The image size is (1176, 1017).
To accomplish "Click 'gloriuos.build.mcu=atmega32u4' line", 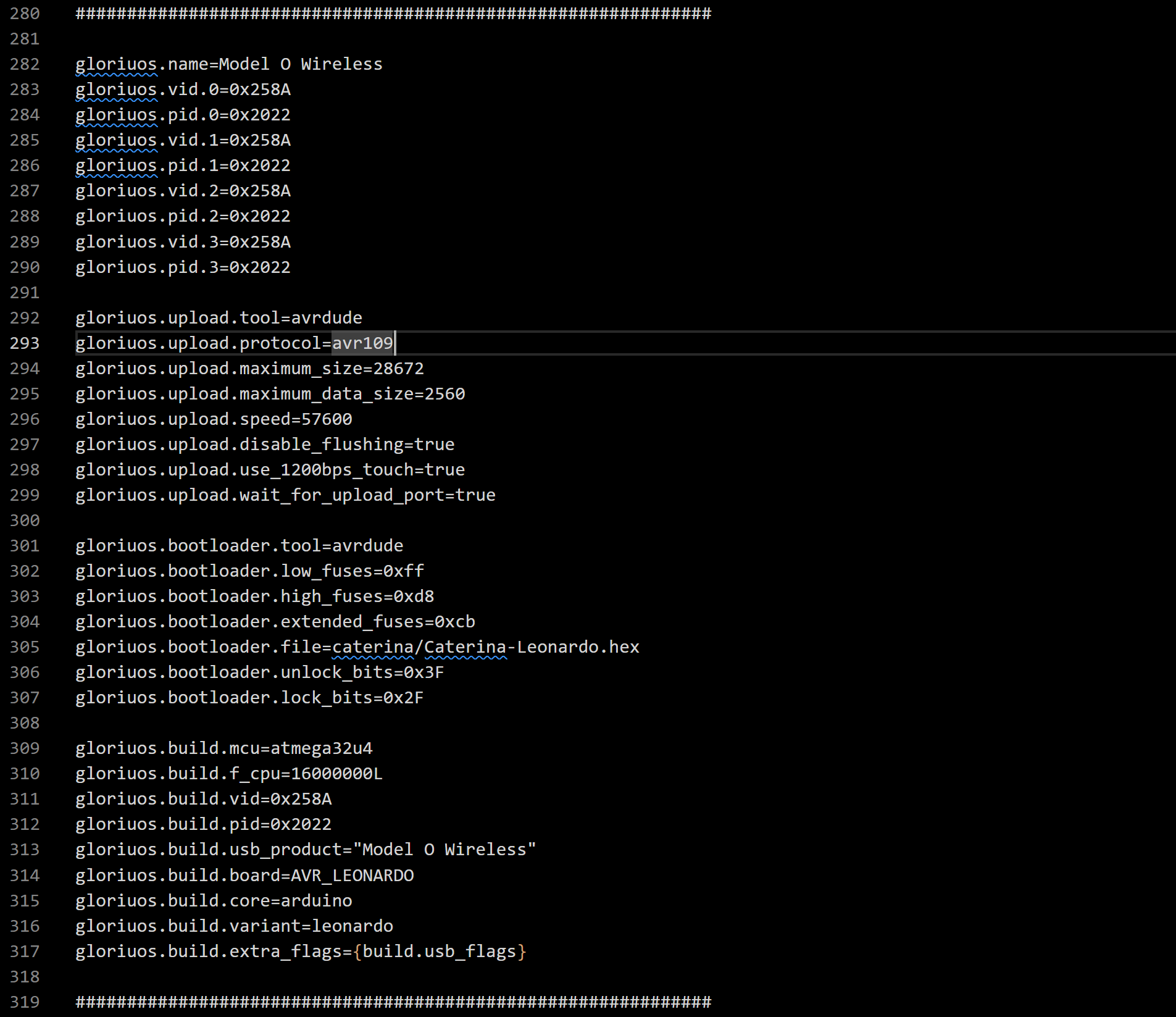I will tap(224, 748).
